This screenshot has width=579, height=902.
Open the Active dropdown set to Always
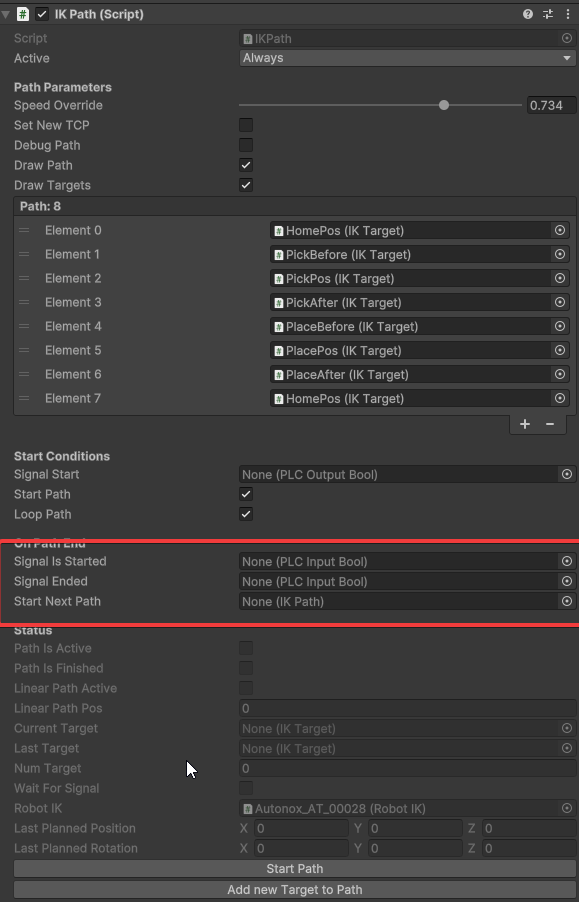coord(408,58)
